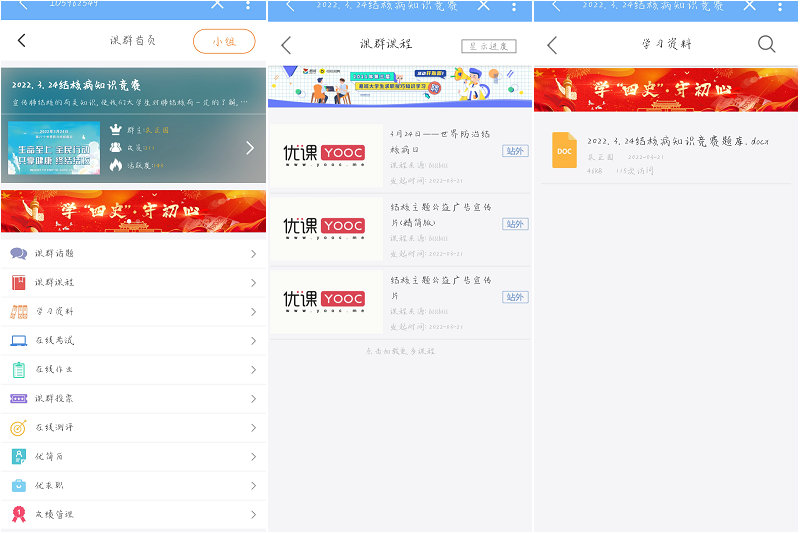Expand the 优简历 row chevron
The height and width of the screenshot is (533, 800).
pos(253,457)
